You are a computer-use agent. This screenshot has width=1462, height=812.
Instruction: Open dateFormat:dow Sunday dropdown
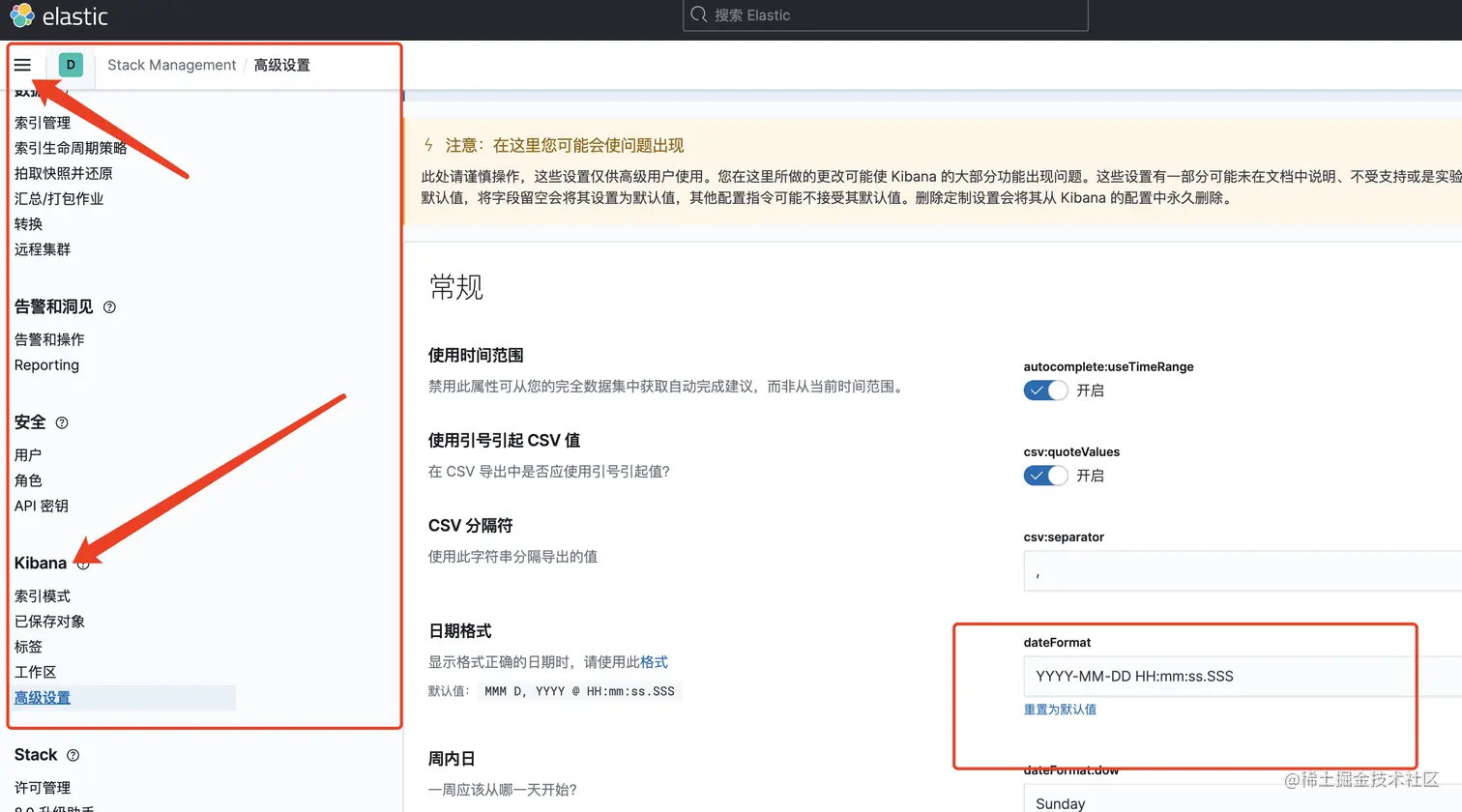click(x=1243, y=800)
